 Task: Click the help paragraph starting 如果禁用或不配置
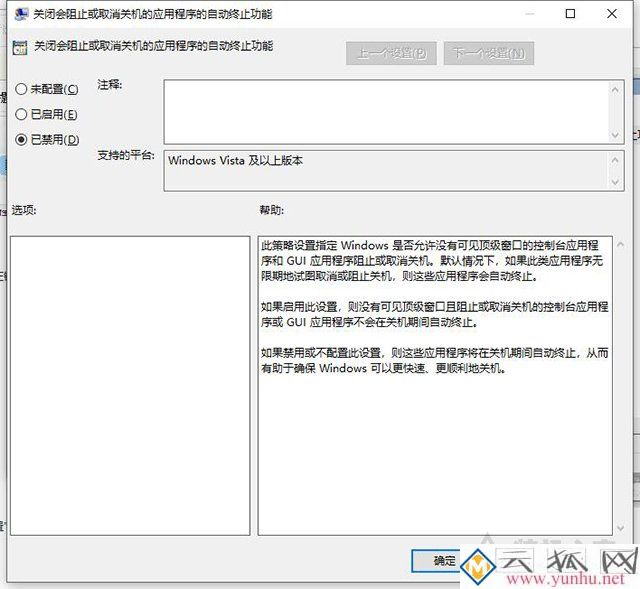click(x=435, y=360)
